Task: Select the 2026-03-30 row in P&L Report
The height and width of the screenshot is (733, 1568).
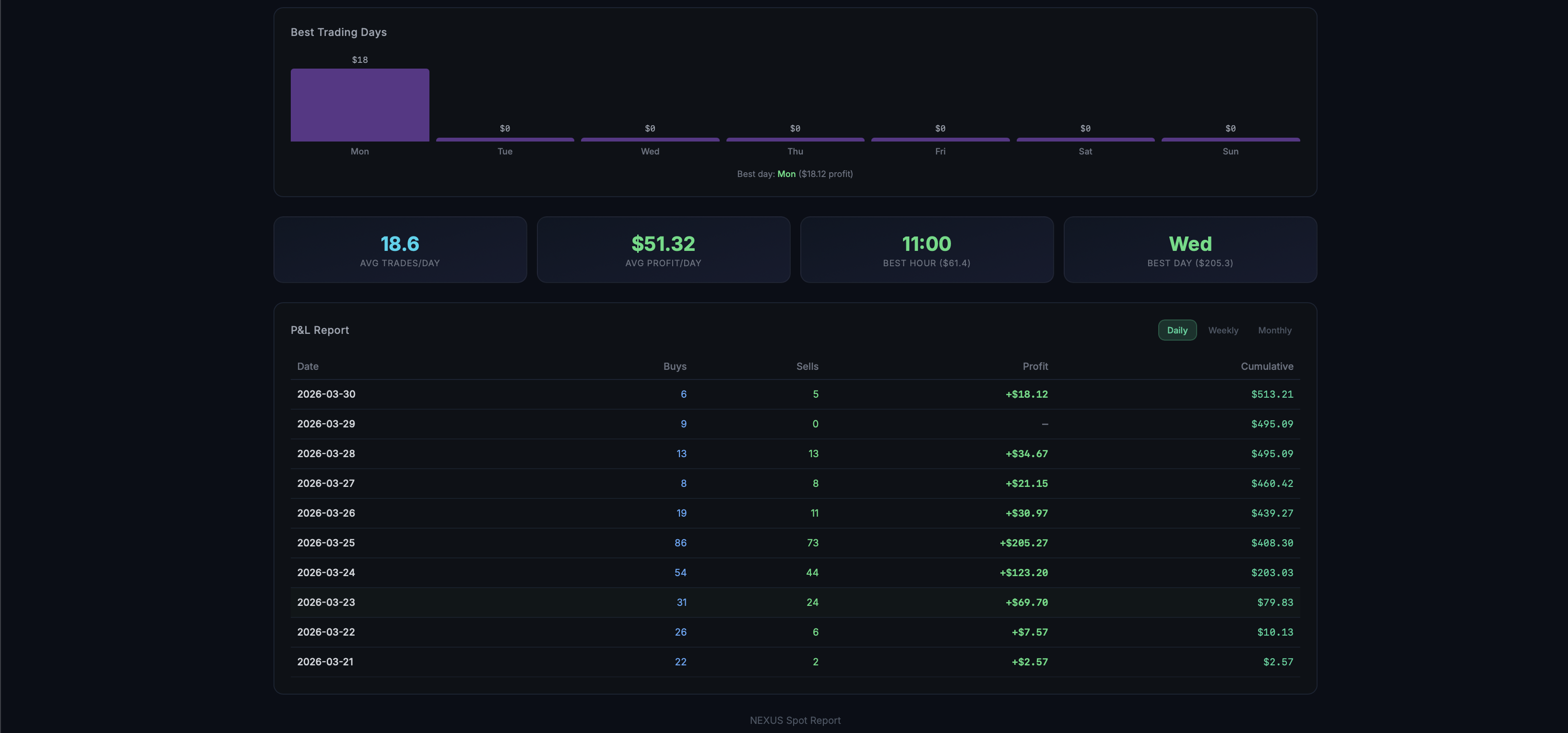Action: (x=791, y=394)
